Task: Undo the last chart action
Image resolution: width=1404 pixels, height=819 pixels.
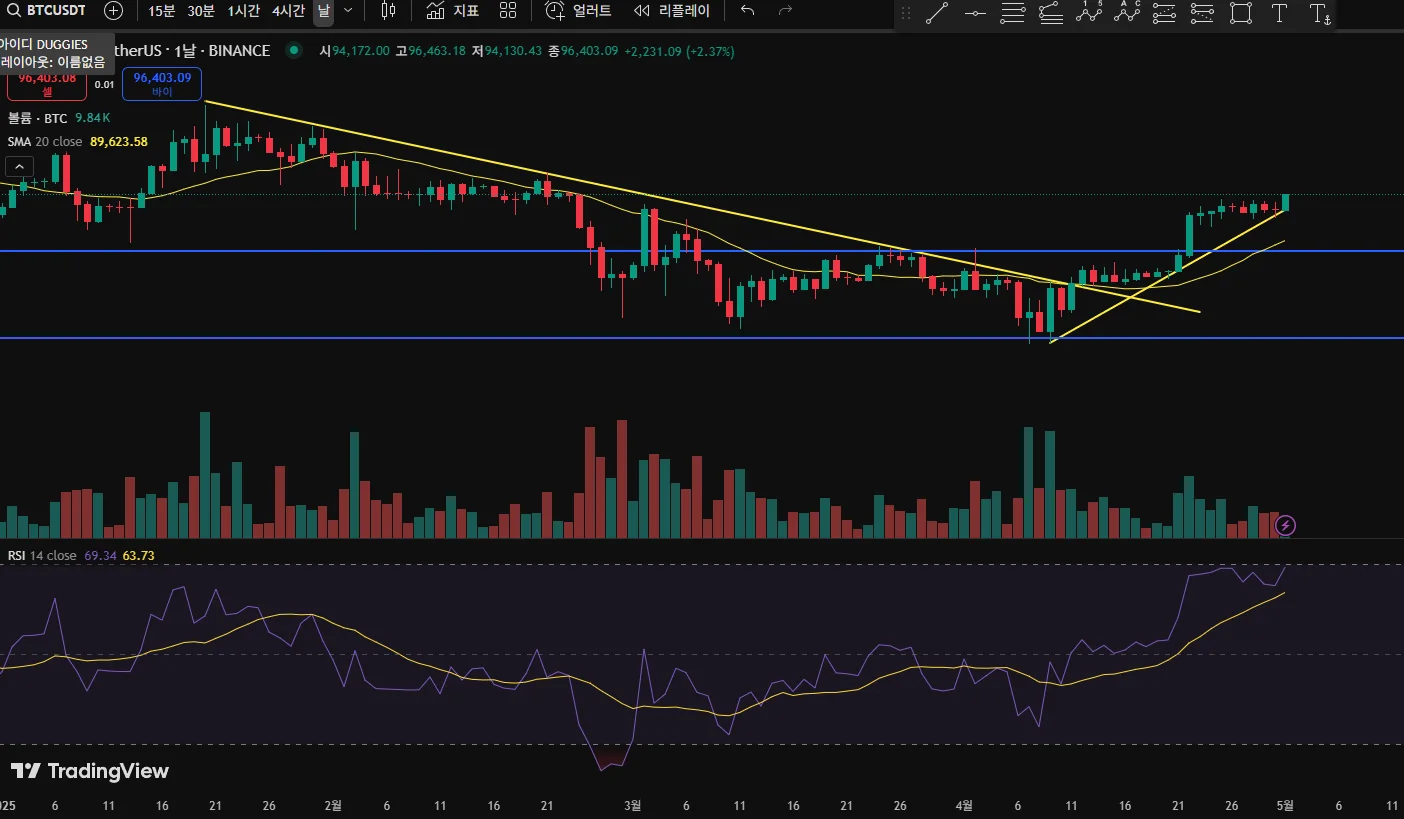Action: [x=747, y=11]
